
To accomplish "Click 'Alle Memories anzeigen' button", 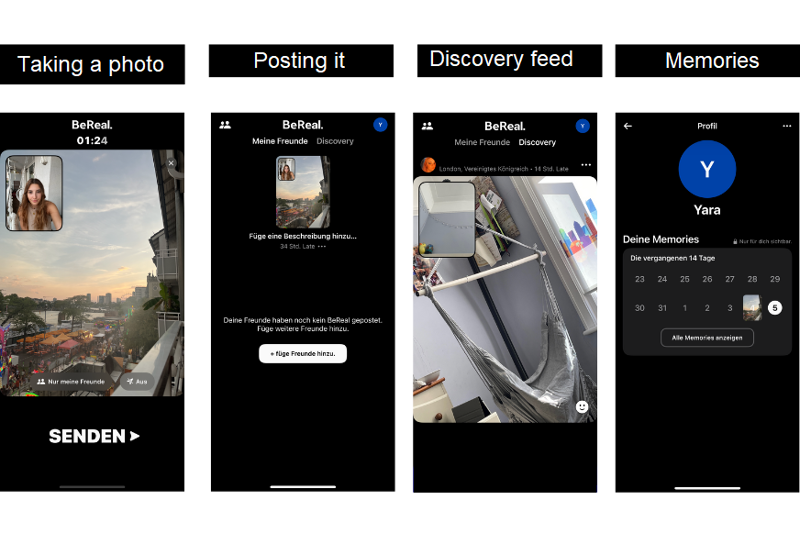I will click(x=707, y=338).
